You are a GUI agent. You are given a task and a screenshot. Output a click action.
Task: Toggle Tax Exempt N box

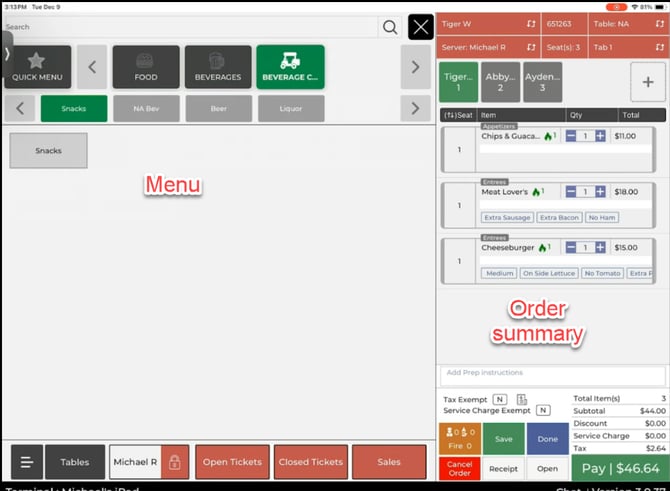[x=500, y=399]
